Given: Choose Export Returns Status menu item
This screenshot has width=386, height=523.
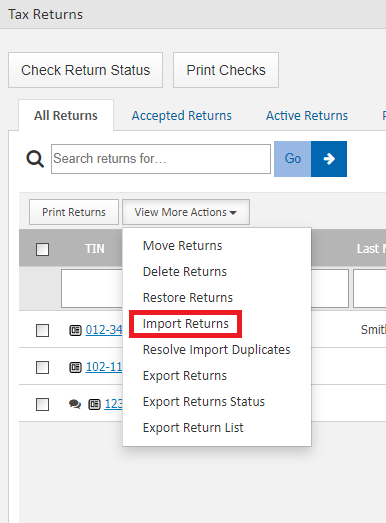Looking at the screenshot, I should tap(204, 402).
